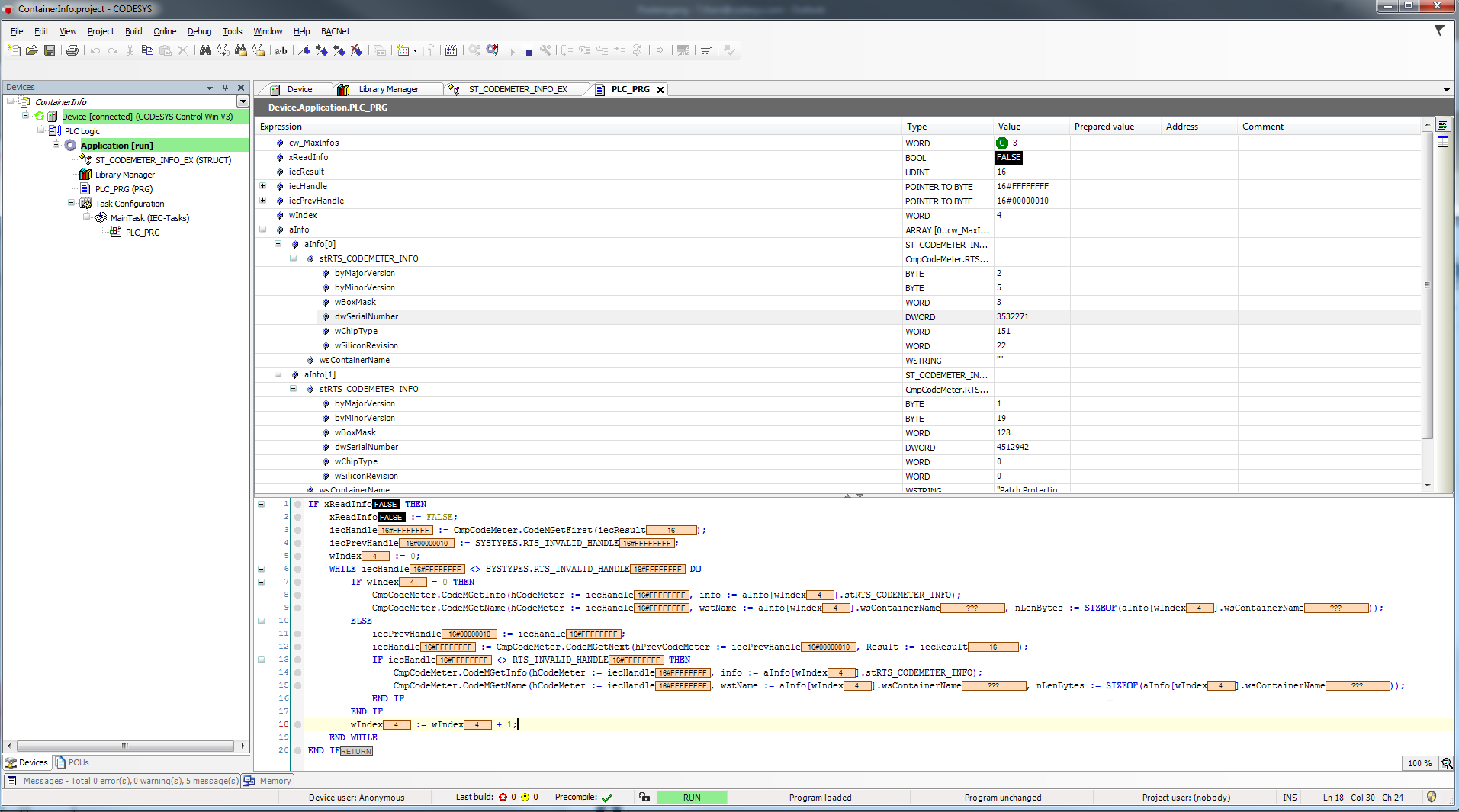
Task: Click the Save icon in the toolbar
Action: coord(50,50)
